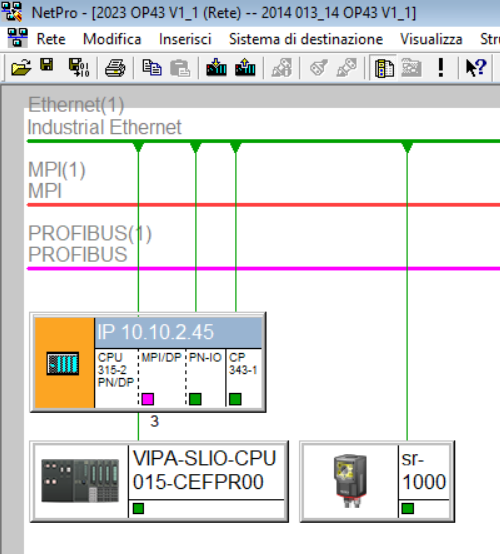
Task: Open the Sistema di destinazione menu
Action: coord(306,39)
